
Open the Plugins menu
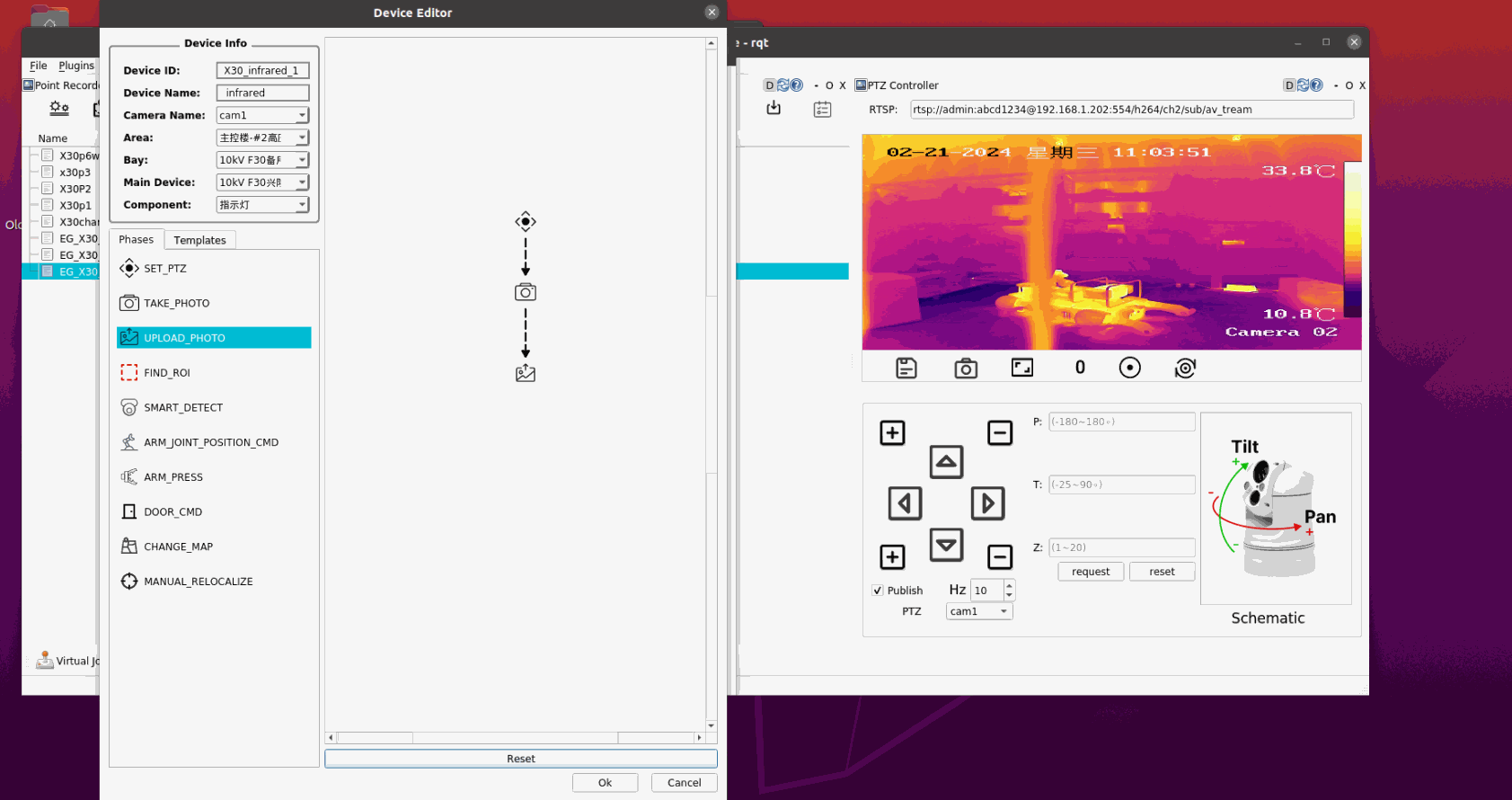click(x=76, y=66)
